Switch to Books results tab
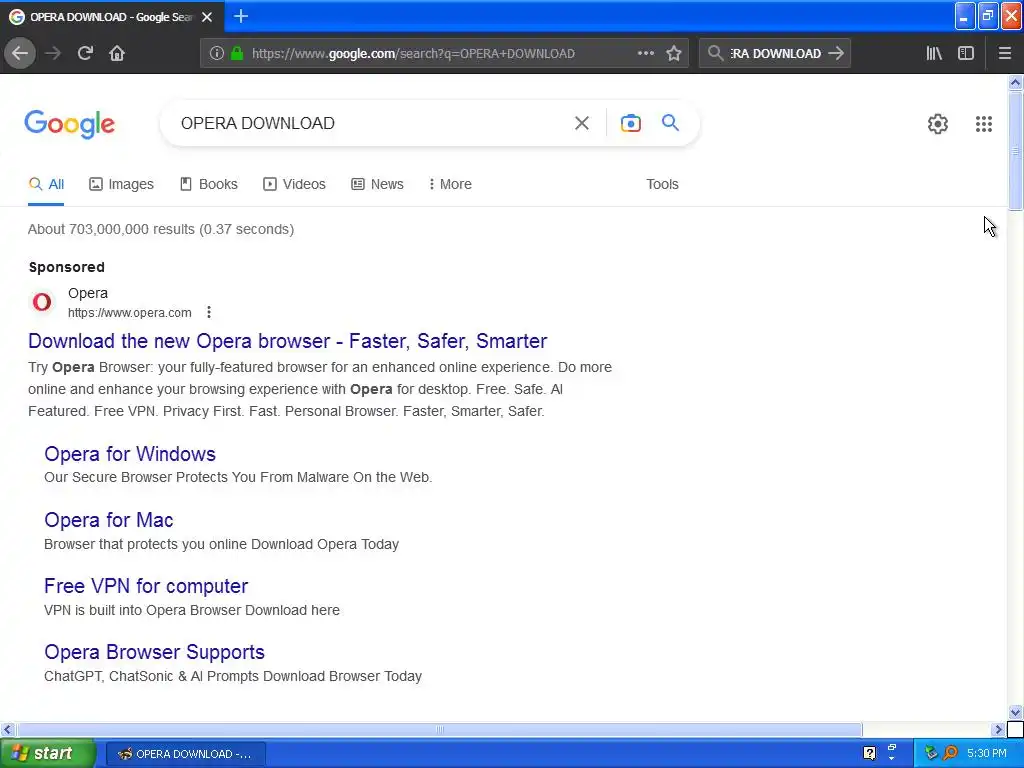The image size is (1024, 768). pos(209,184)
